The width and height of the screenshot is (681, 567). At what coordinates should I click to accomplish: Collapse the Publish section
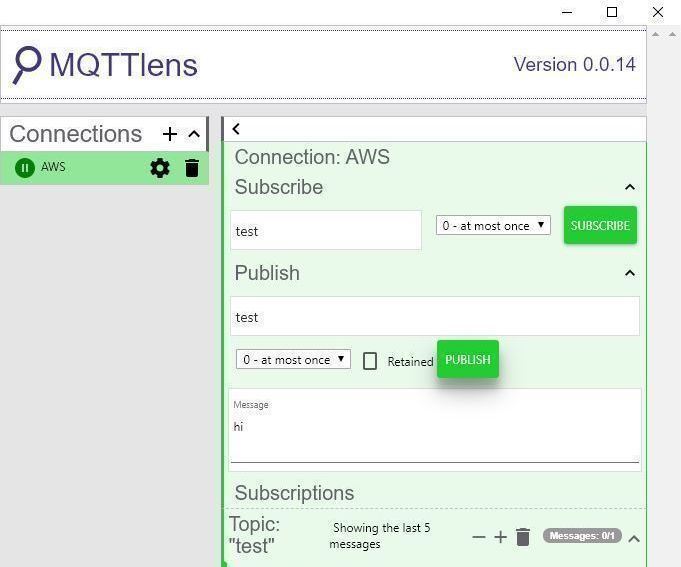coord(630,273)
